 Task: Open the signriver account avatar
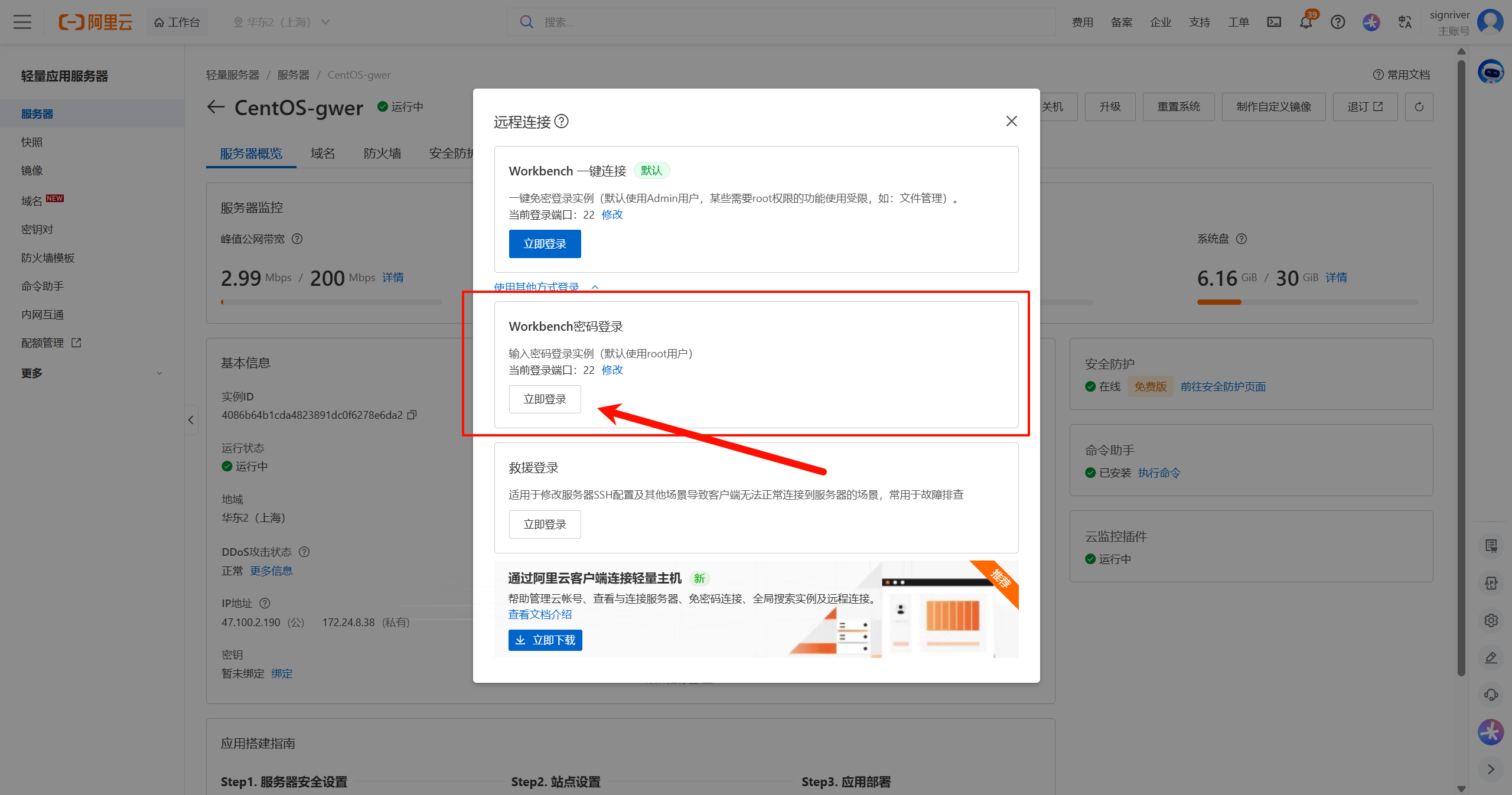pos(1490,22)
